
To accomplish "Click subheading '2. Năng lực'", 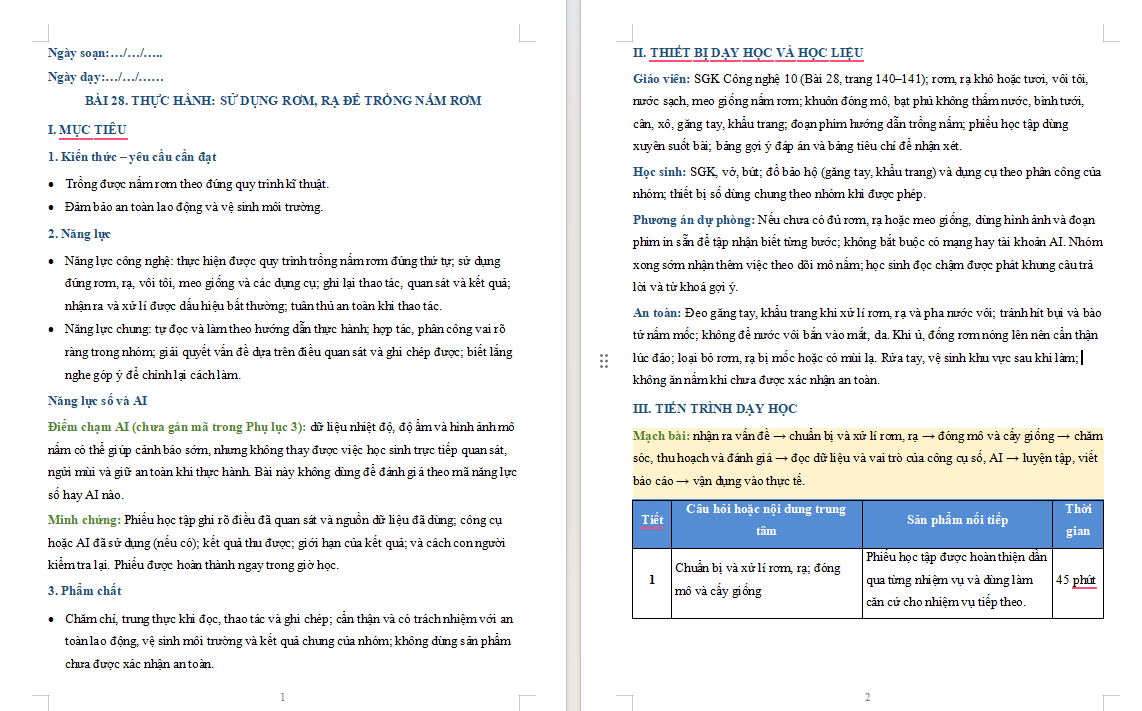I will pyautogui.click(x=79, y=234).
